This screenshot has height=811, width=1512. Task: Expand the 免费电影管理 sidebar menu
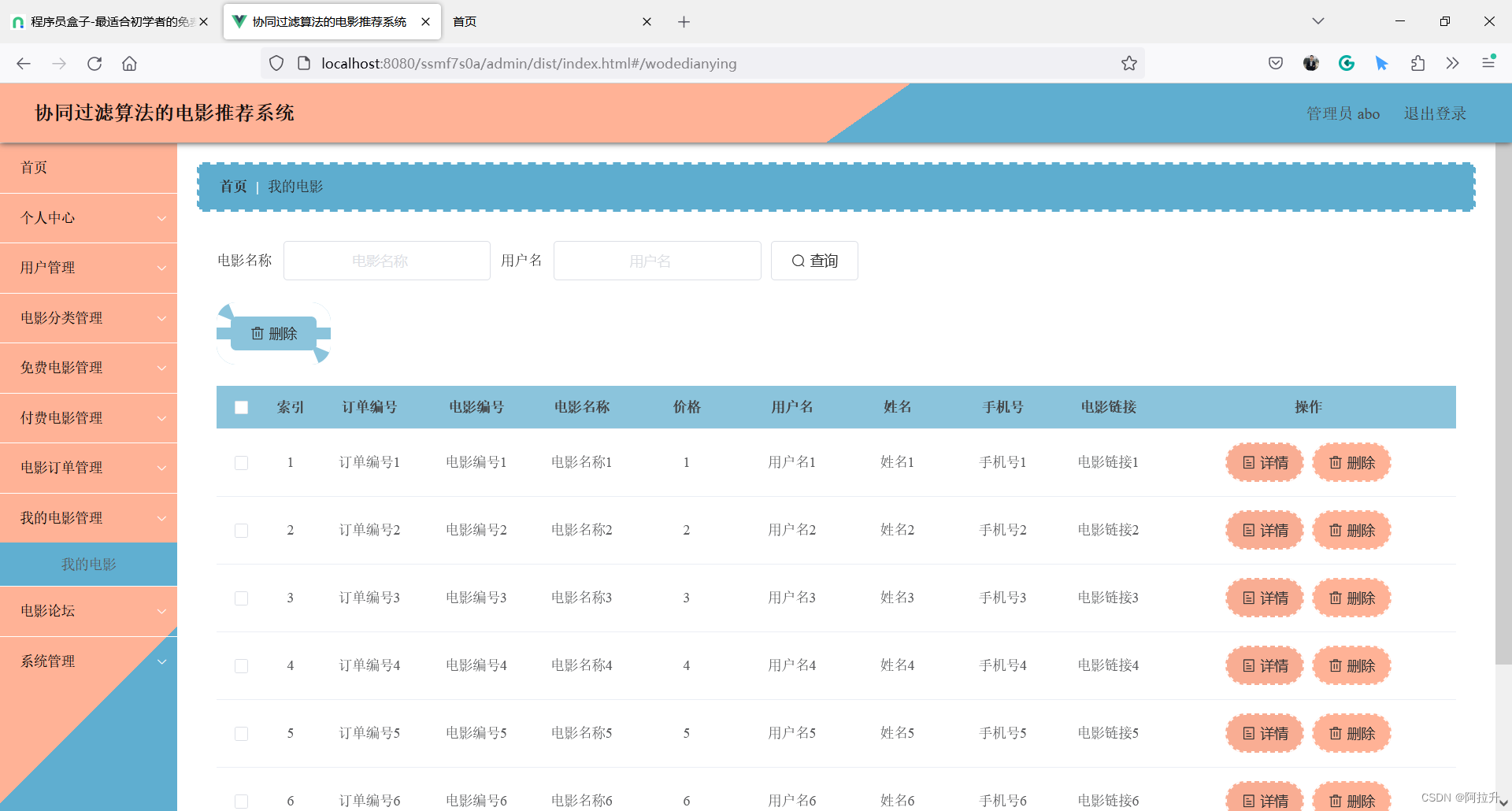click(x=88, y=368)
